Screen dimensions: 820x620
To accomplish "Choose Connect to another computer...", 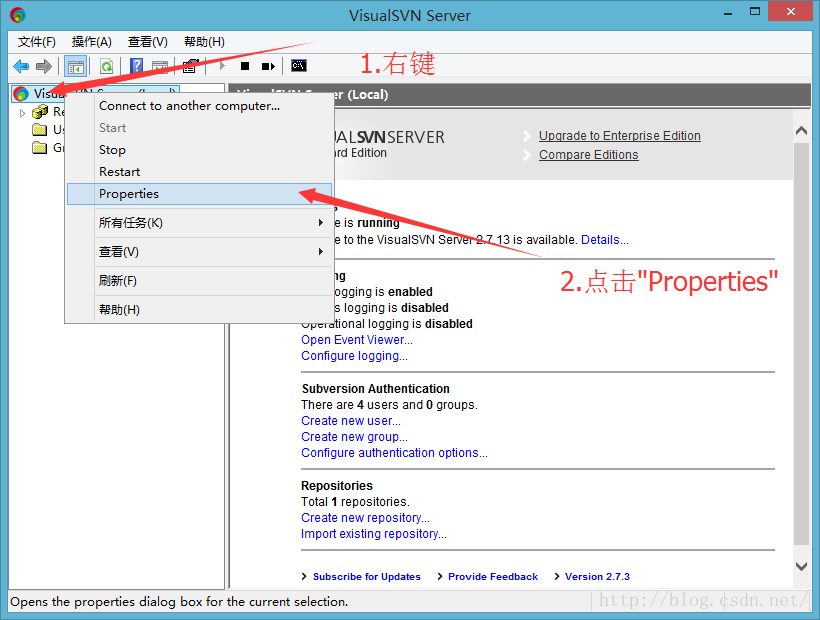I will (200, 106).
